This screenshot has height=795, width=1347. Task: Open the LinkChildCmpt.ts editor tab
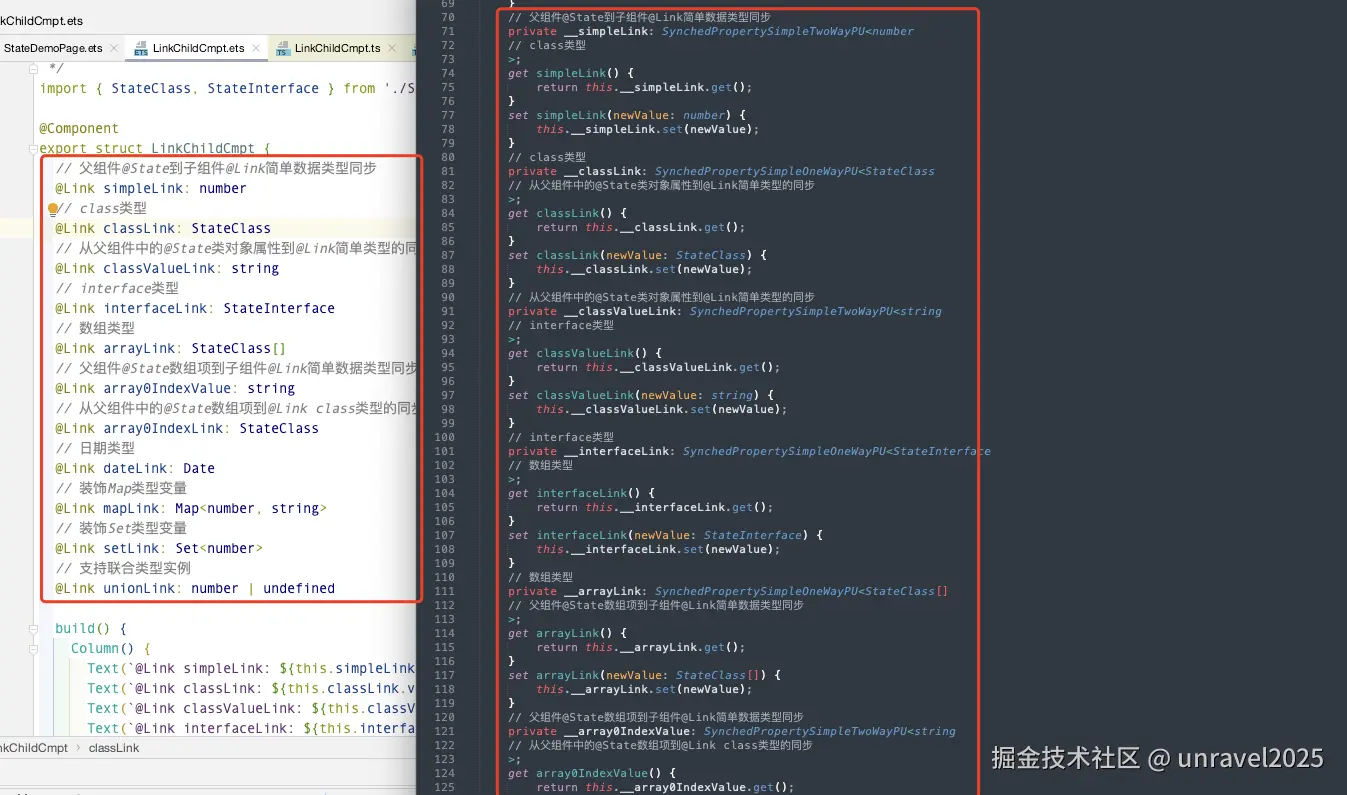tap(337, 48)
